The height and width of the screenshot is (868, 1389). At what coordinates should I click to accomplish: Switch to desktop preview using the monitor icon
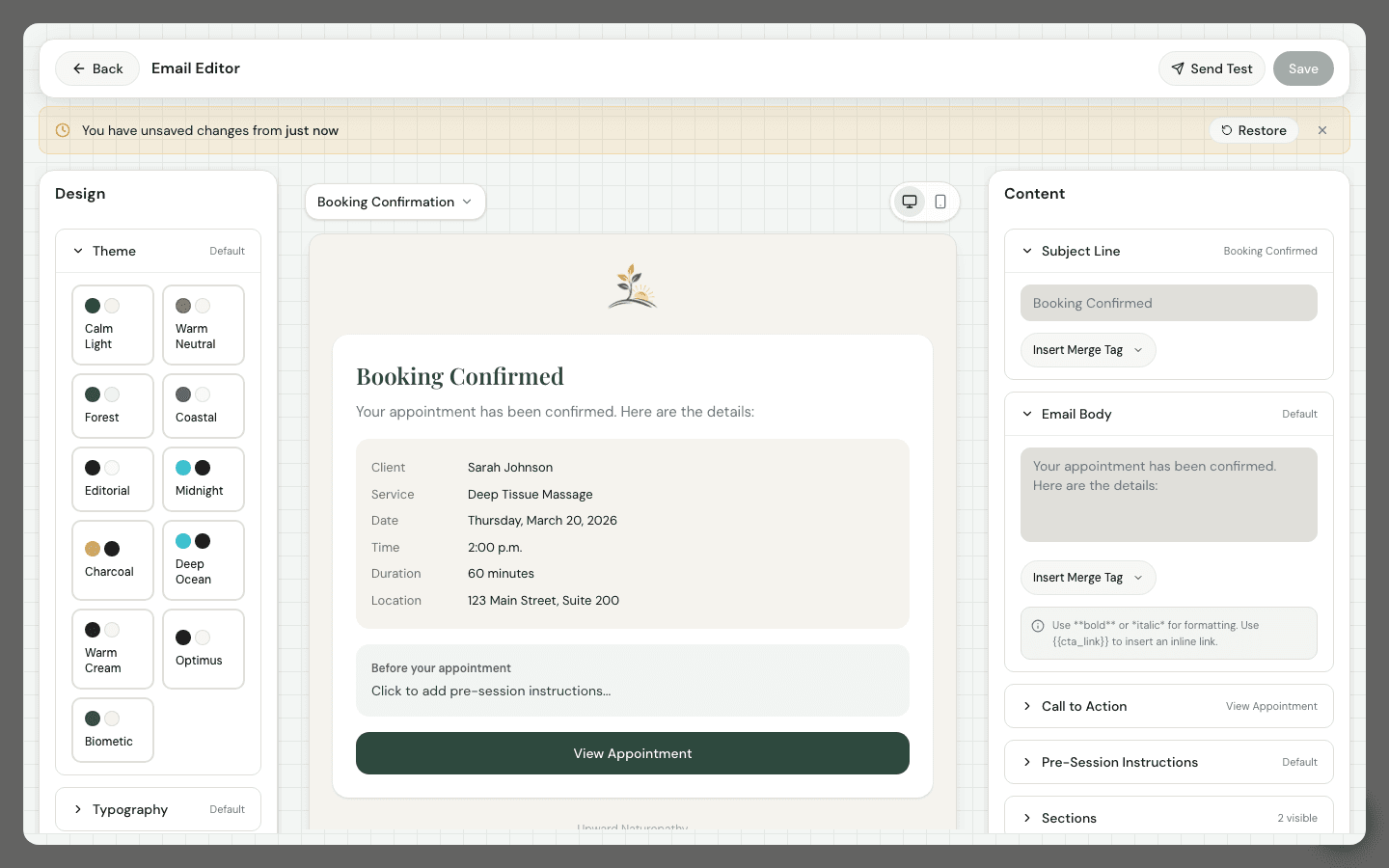pos(909,202)
